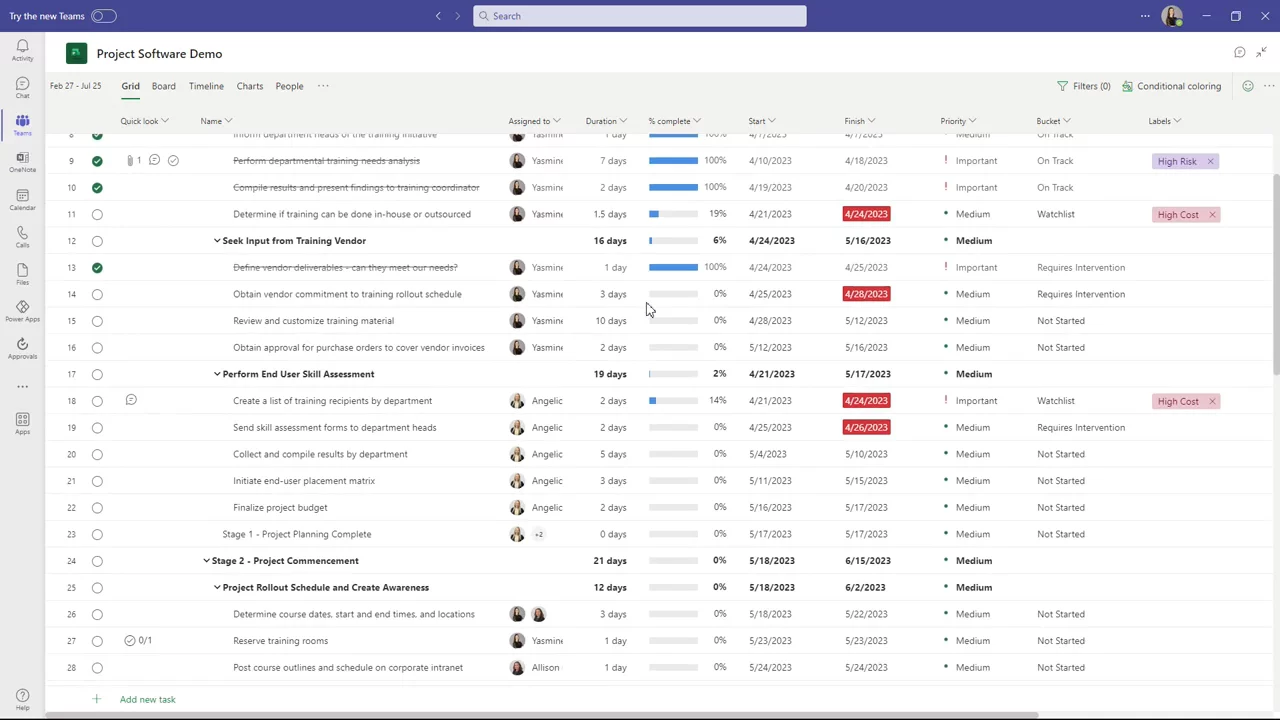1280x720 pixels.
Task: Mark task 14 complete circle
Action: click(97, 294)
